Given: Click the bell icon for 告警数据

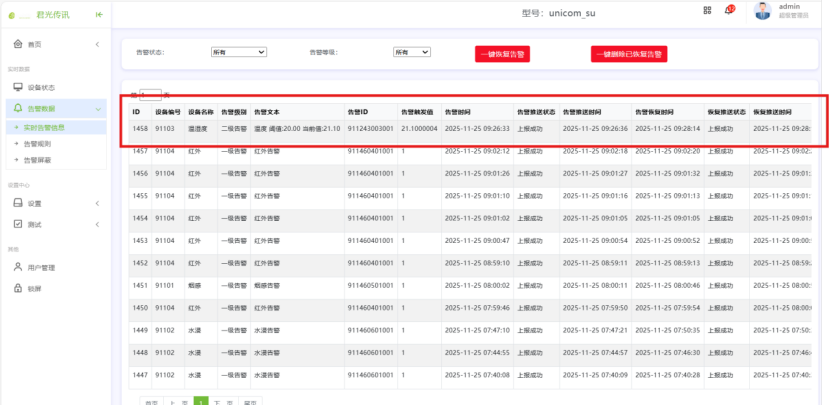Looking at the screenshot, I should (17, 108).
